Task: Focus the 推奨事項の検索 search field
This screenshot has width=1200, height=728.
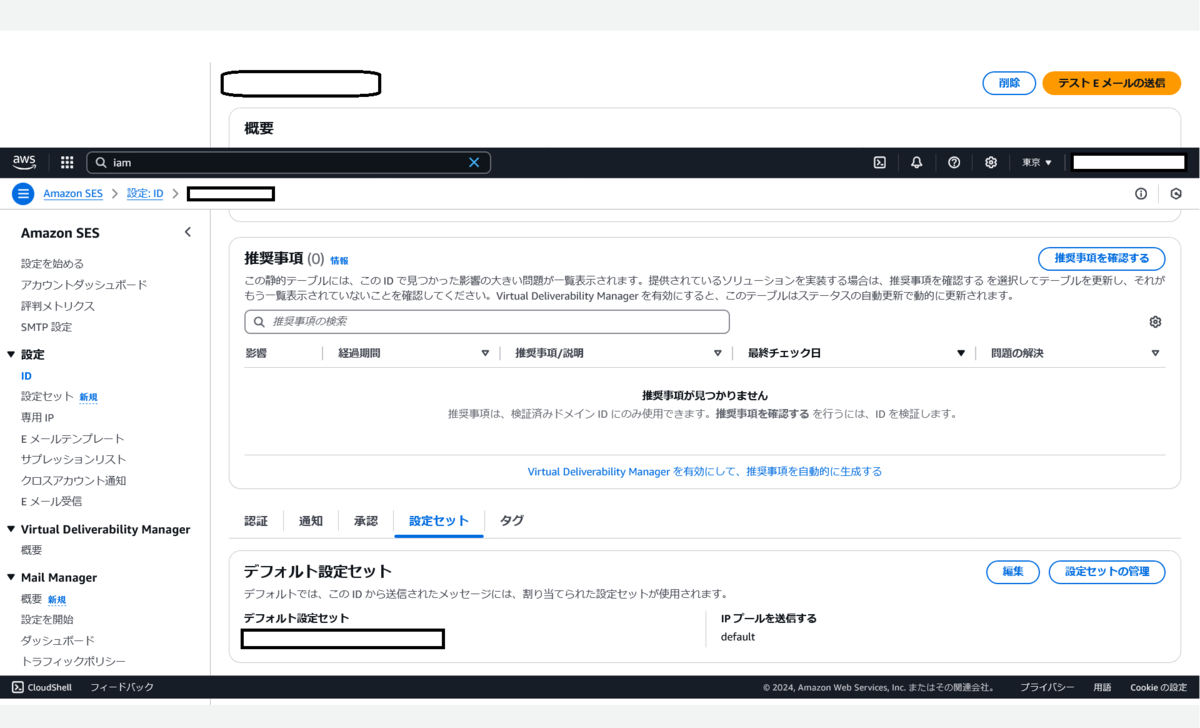Action: coord(487,322)
